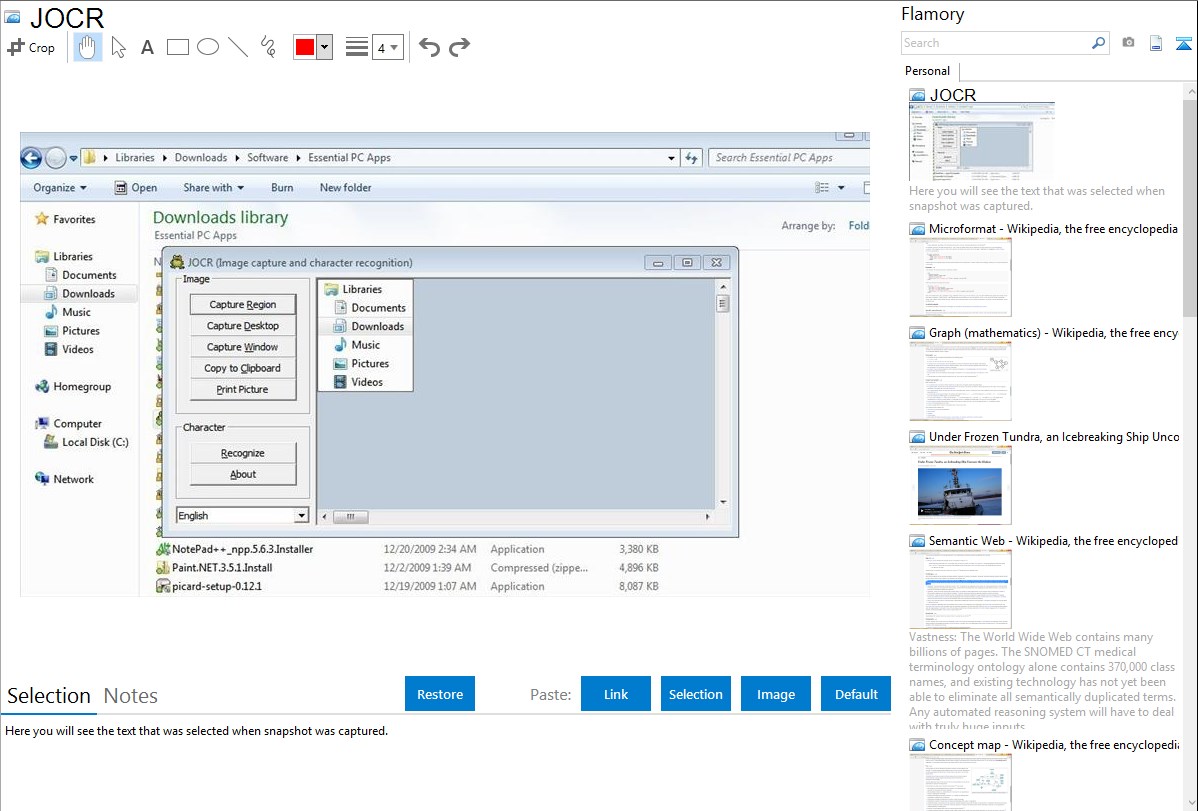Activate the hand pan tool
Image resolution: width=1198 pixels, height=811 pixels.
(88, 47)
